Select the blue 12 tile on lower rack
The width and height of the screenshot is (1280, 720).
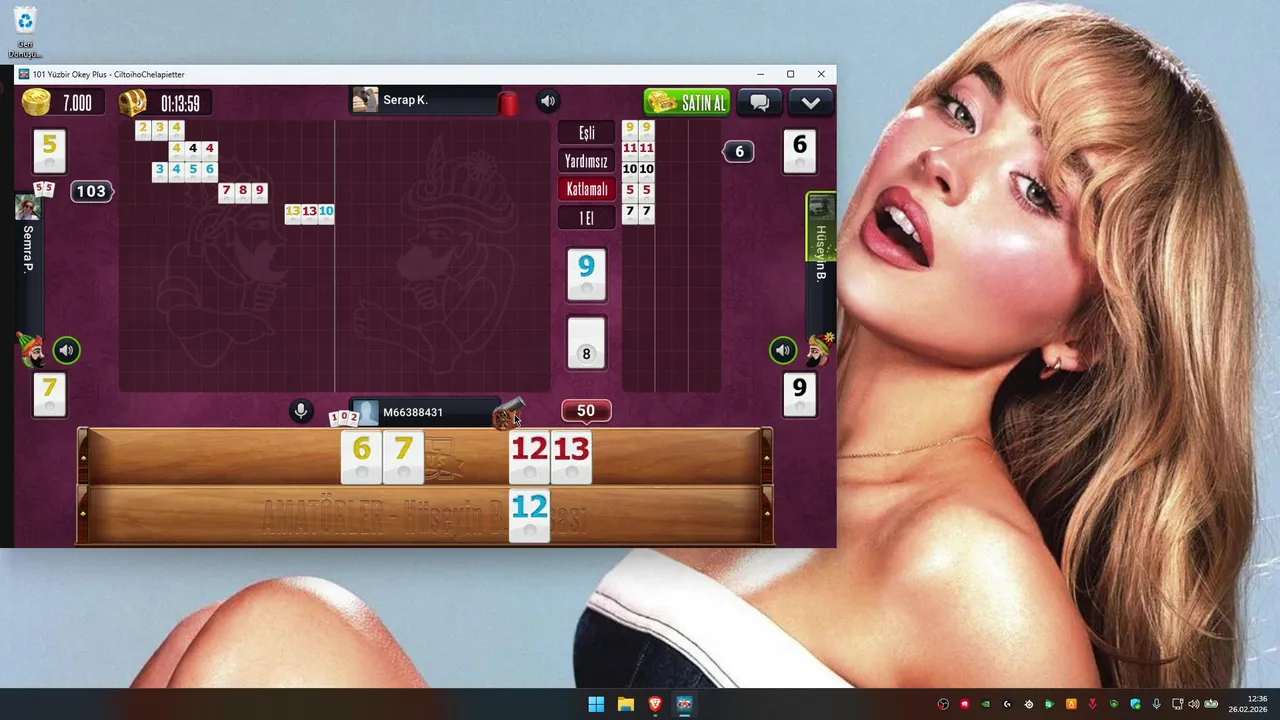point(529,516)
